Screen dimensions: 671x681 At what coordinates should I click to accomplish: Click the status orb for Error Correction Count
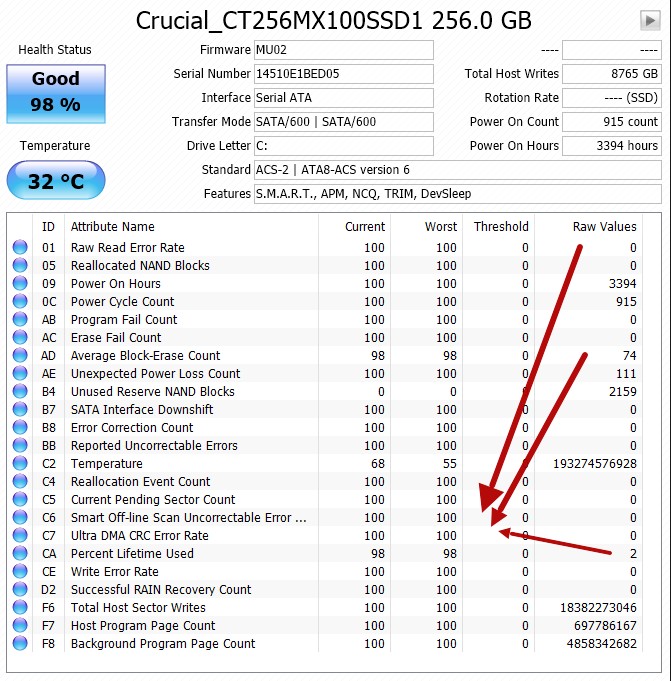tap(20, 427)
